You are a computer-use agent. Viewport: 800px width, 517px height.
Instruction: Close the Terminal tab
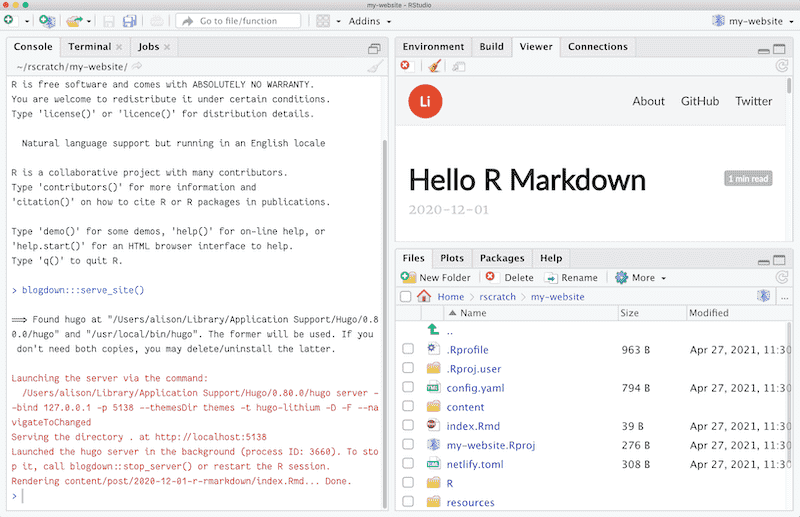[x=119, y=47]
